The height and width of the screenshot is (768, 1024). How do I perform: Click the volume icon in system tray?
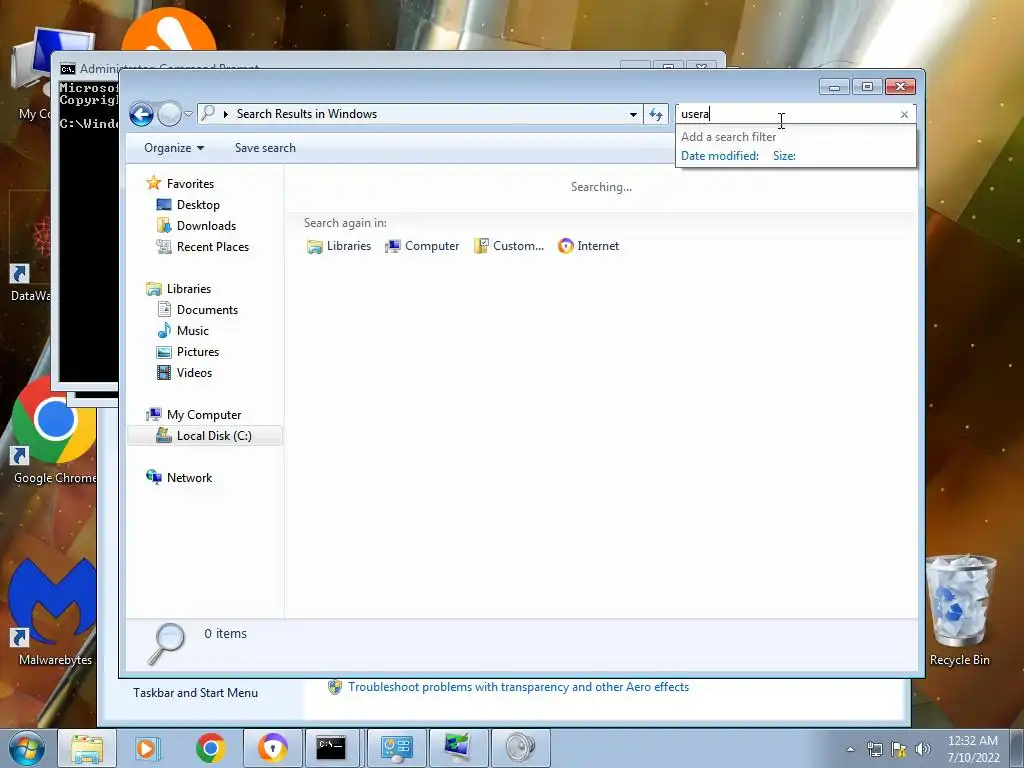click(x=922, y=749)
